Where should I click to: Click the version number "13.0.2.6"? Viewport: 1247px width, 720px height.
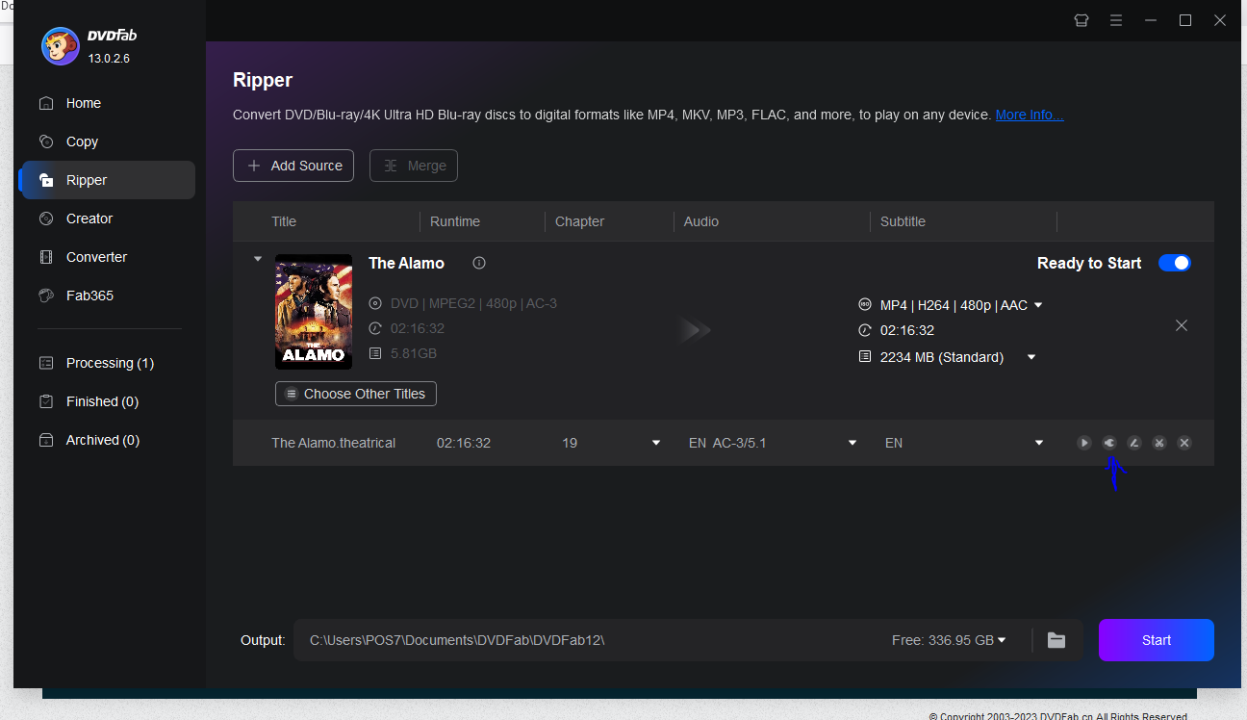click(109, 59)
